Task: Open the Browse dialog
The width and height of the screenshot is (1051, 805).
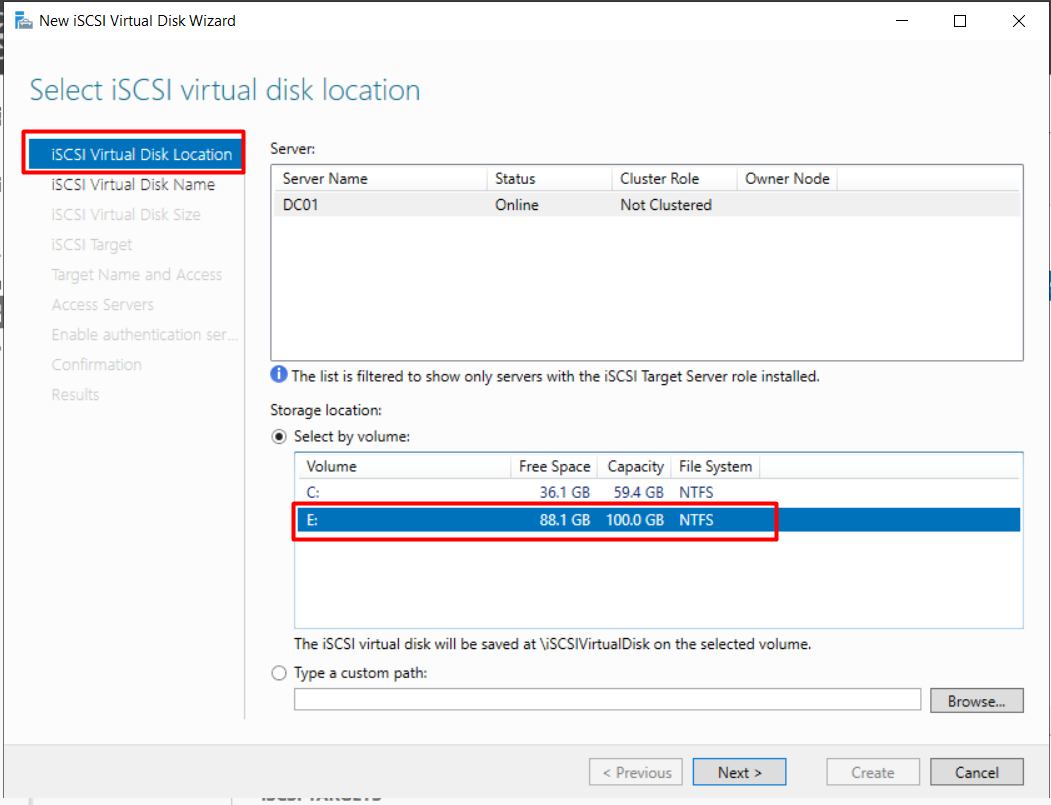Action: pyautogui.click(x=976, y=701)
